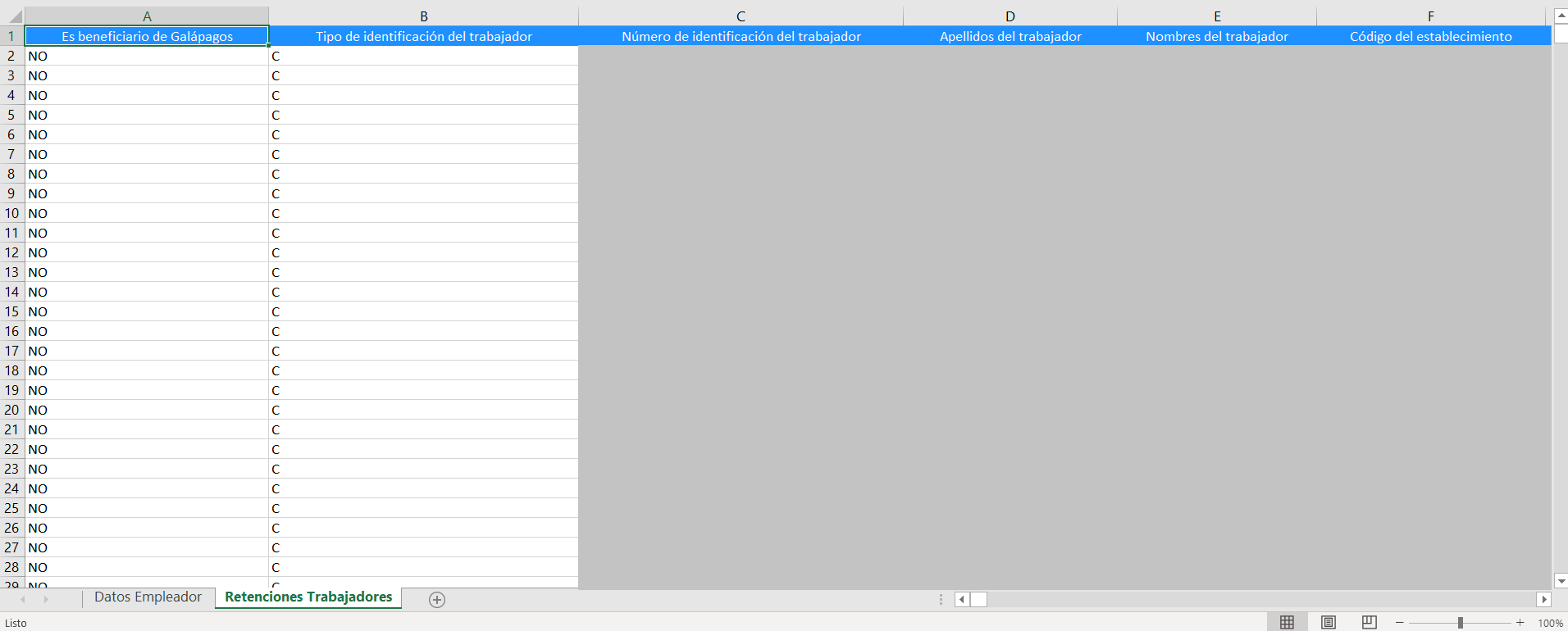Image resolution: width=1568 pixels, height=631 pixels.
Task: Click horizontal scrollbar right arrow
Action: click(1543, 599)
